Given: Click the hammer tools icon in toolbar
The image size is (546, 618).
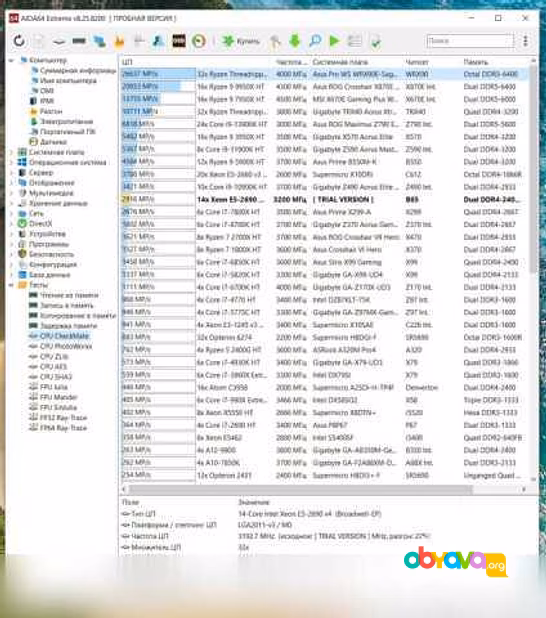Looking at the screenshot, I should click(275, 41).
